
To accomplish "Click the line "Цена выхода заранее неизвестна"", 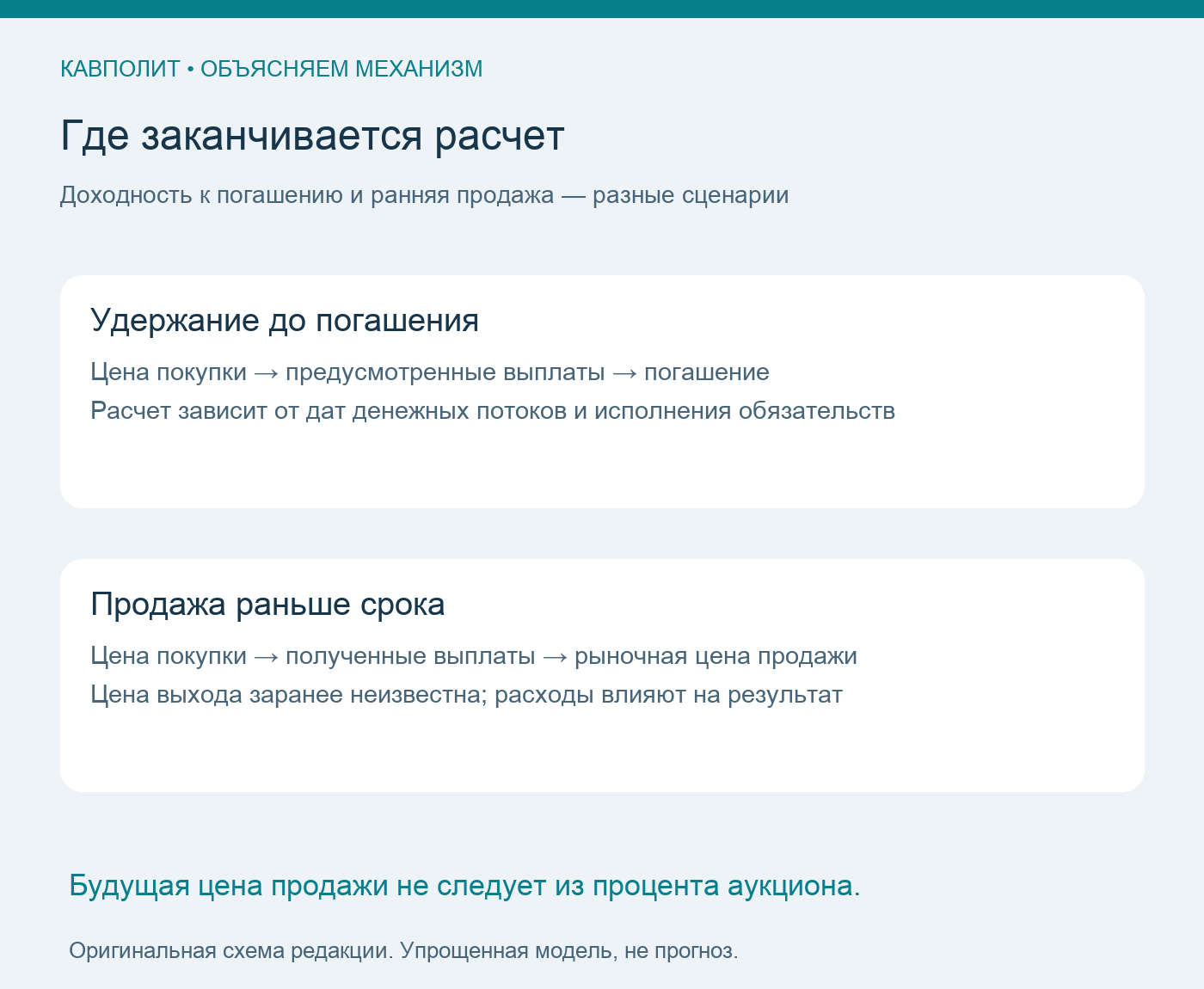I will tap(466, 695).
